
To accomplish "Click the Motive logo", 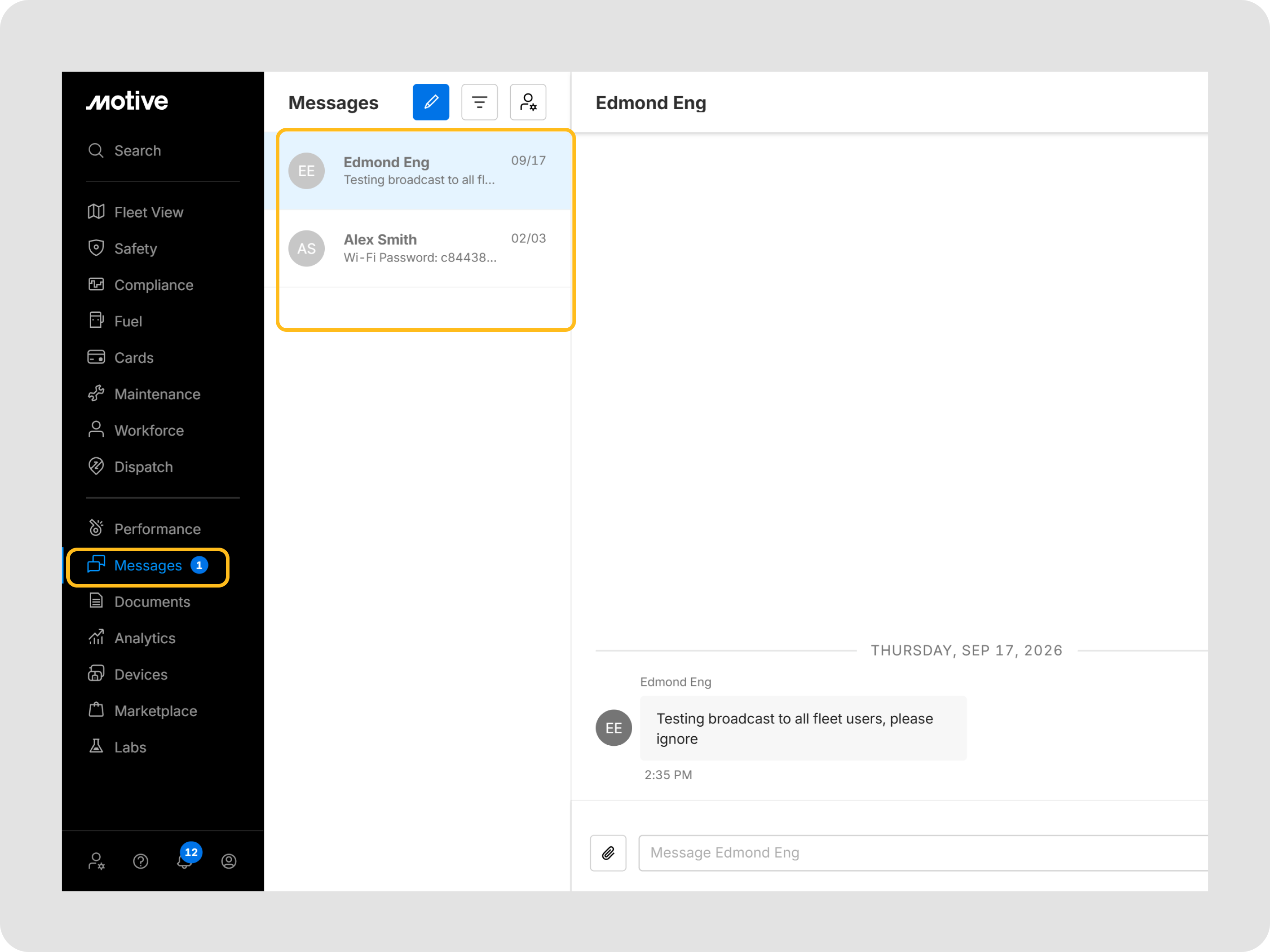I will [127, 101].
